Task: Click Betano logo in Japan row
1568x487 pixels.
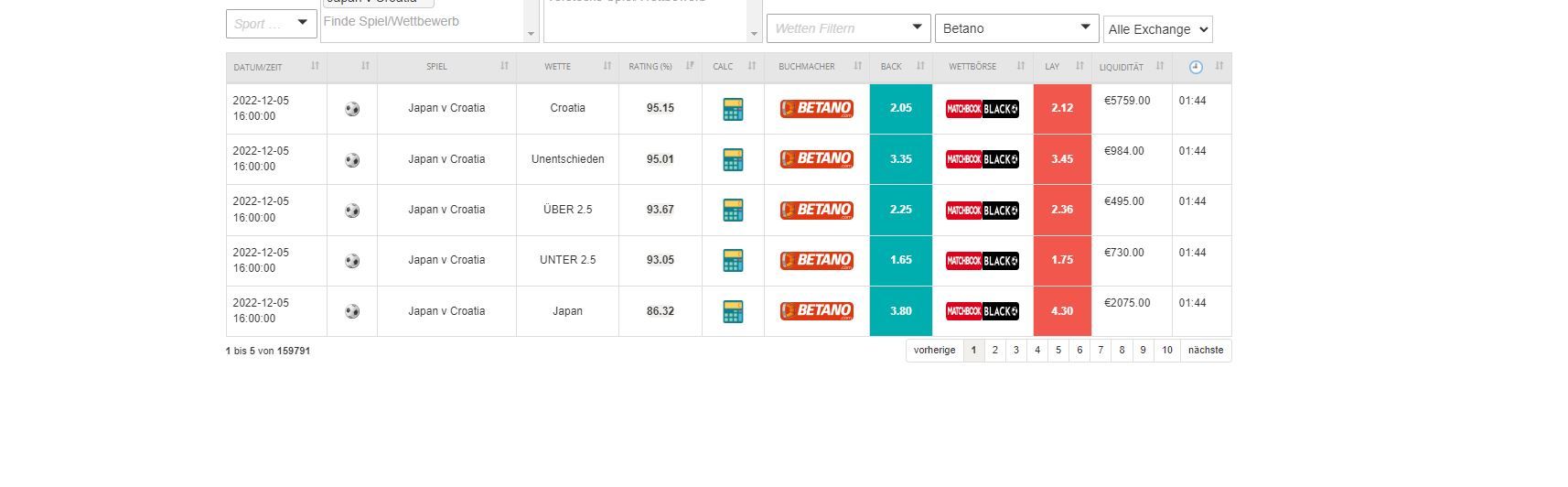Action: pyautogui.click(x=817, y=311)
